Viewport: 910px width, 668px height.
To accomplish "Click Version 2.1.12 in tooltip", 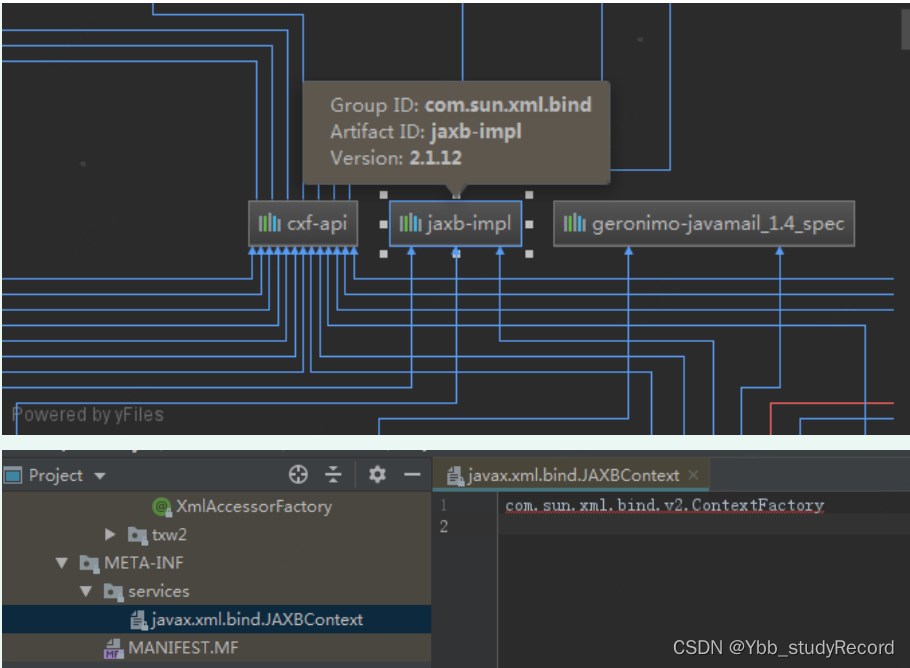I will point(396,158).
